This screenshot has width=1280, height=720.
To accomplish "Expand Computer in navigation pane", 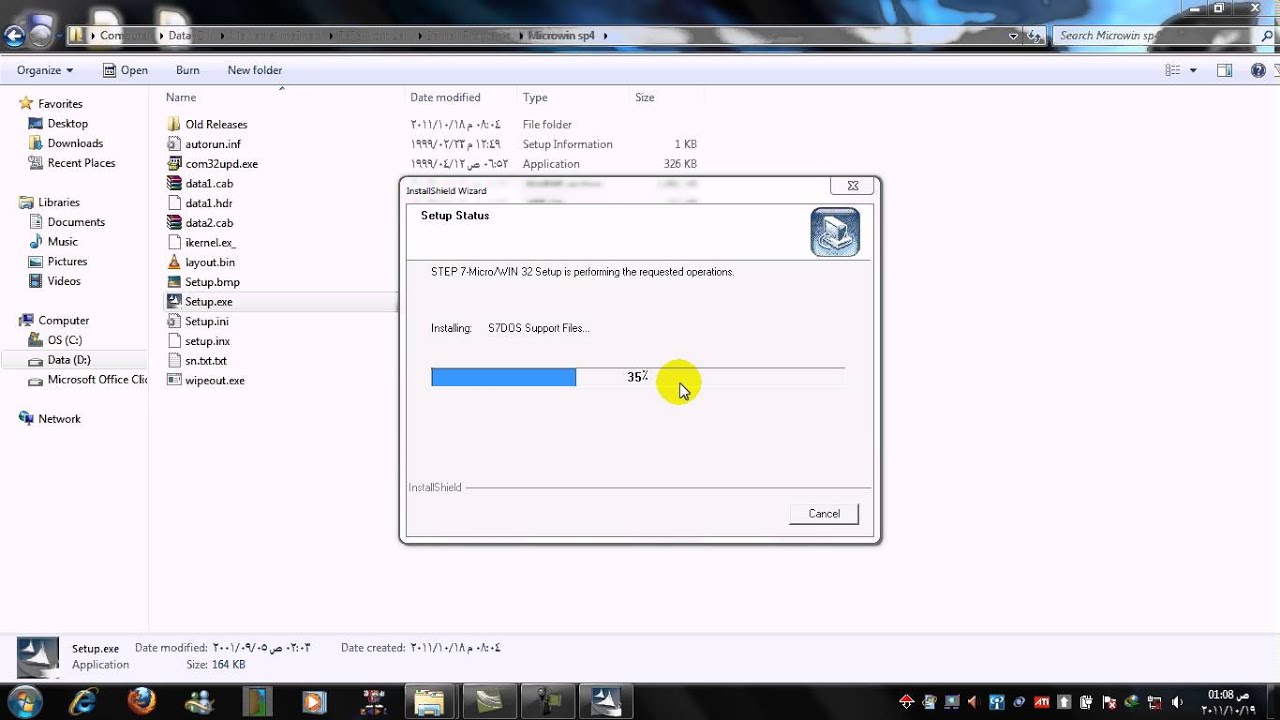I will click(63, 320).
